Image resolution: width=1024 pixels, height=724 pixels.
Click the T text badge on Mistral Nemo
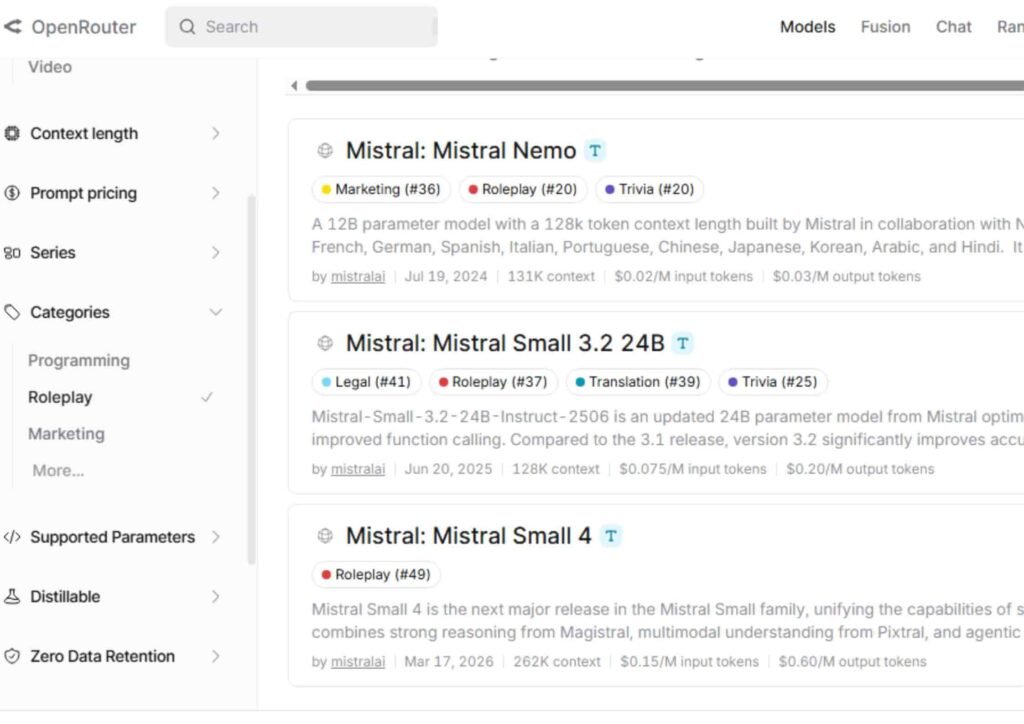595,151
